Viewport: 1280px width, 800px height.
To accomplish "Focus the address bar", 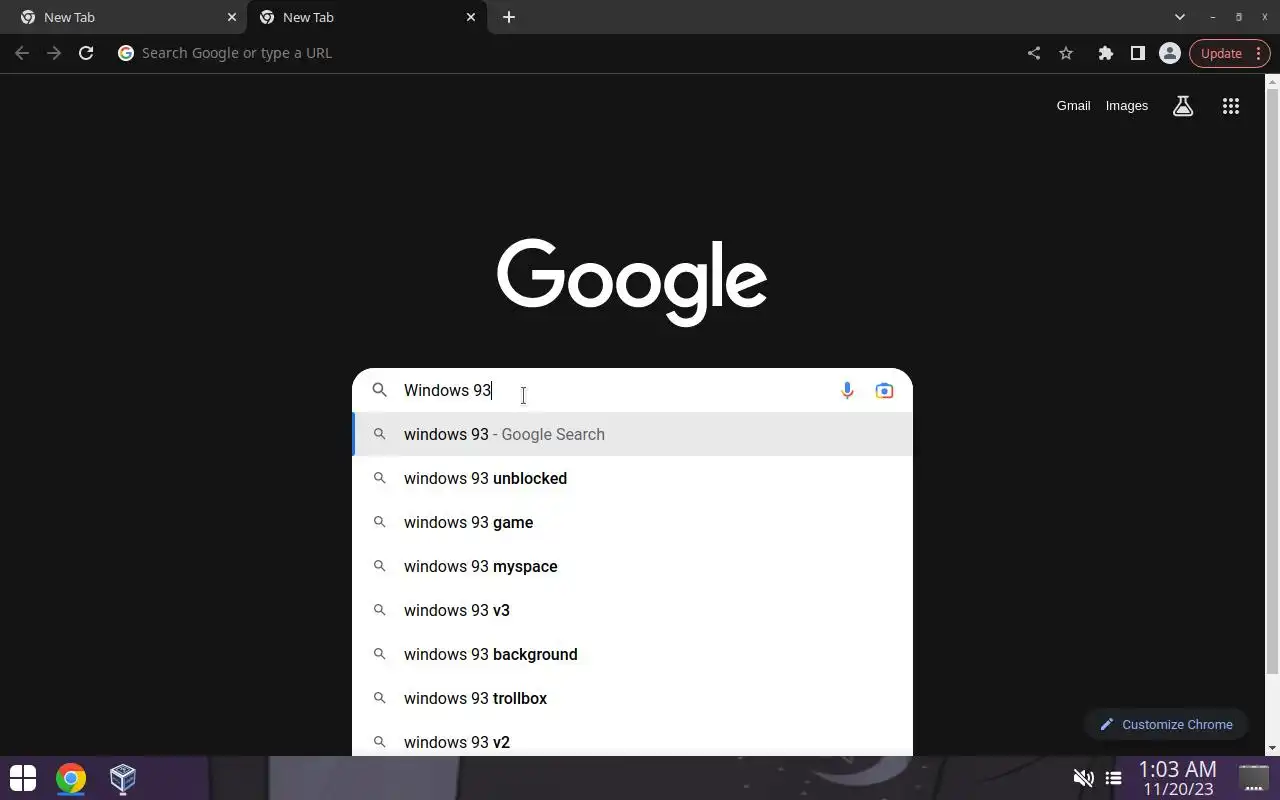I will coord(565,53).
